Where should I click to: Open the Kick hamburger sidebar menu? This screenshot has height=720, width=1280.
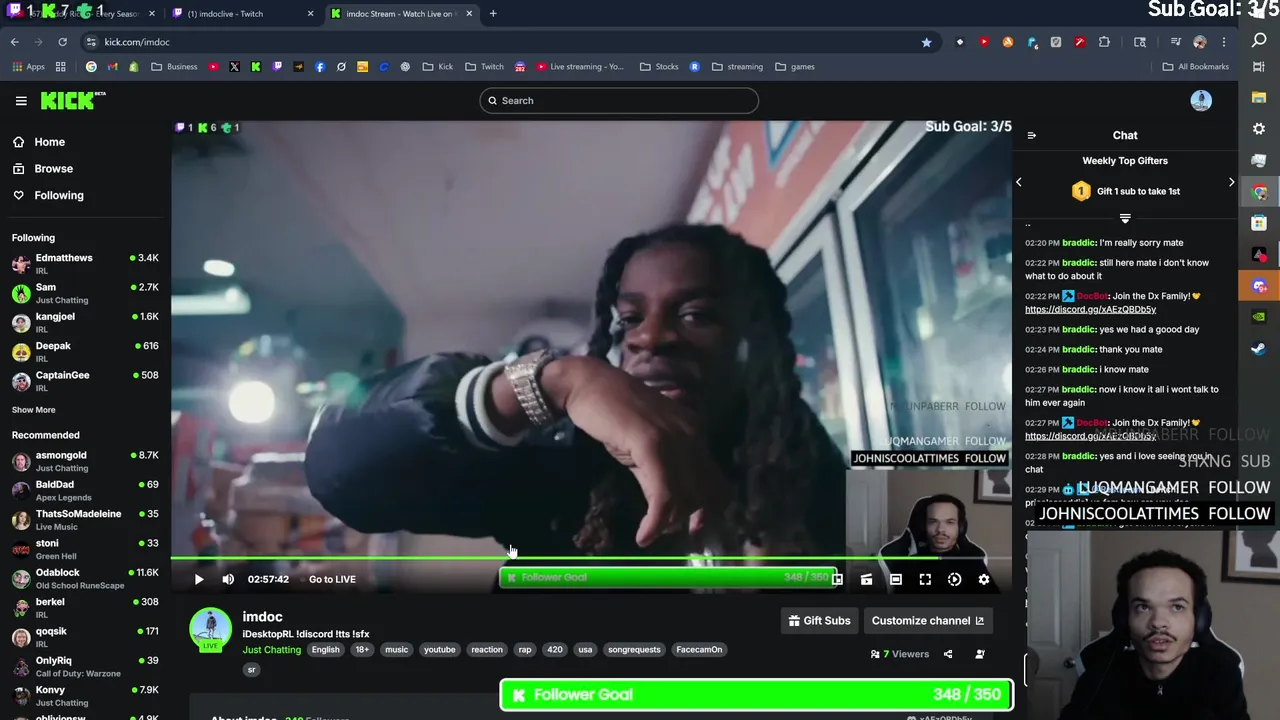click(21, 101)
